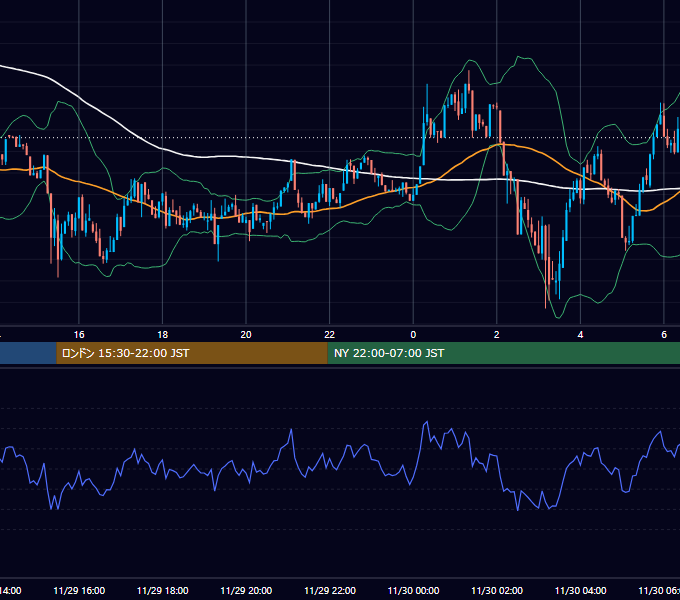Click the 11/29 18:00 timestamp label

click(163, 590)
